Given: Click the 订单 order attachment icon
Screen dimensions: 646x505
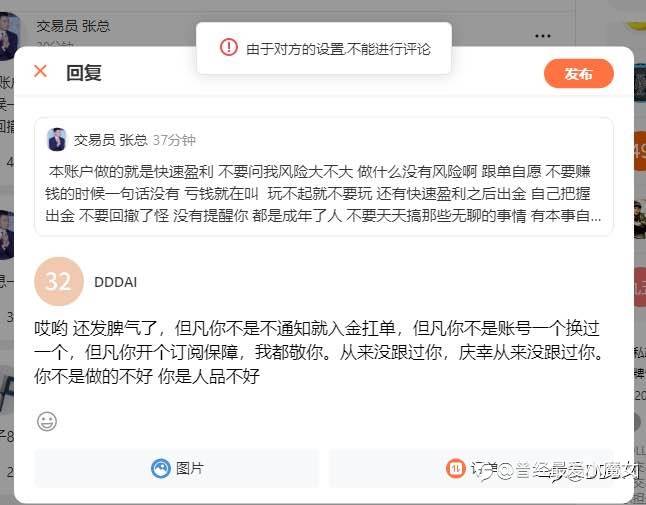Looking at the screenshot, I should point(456,468).
